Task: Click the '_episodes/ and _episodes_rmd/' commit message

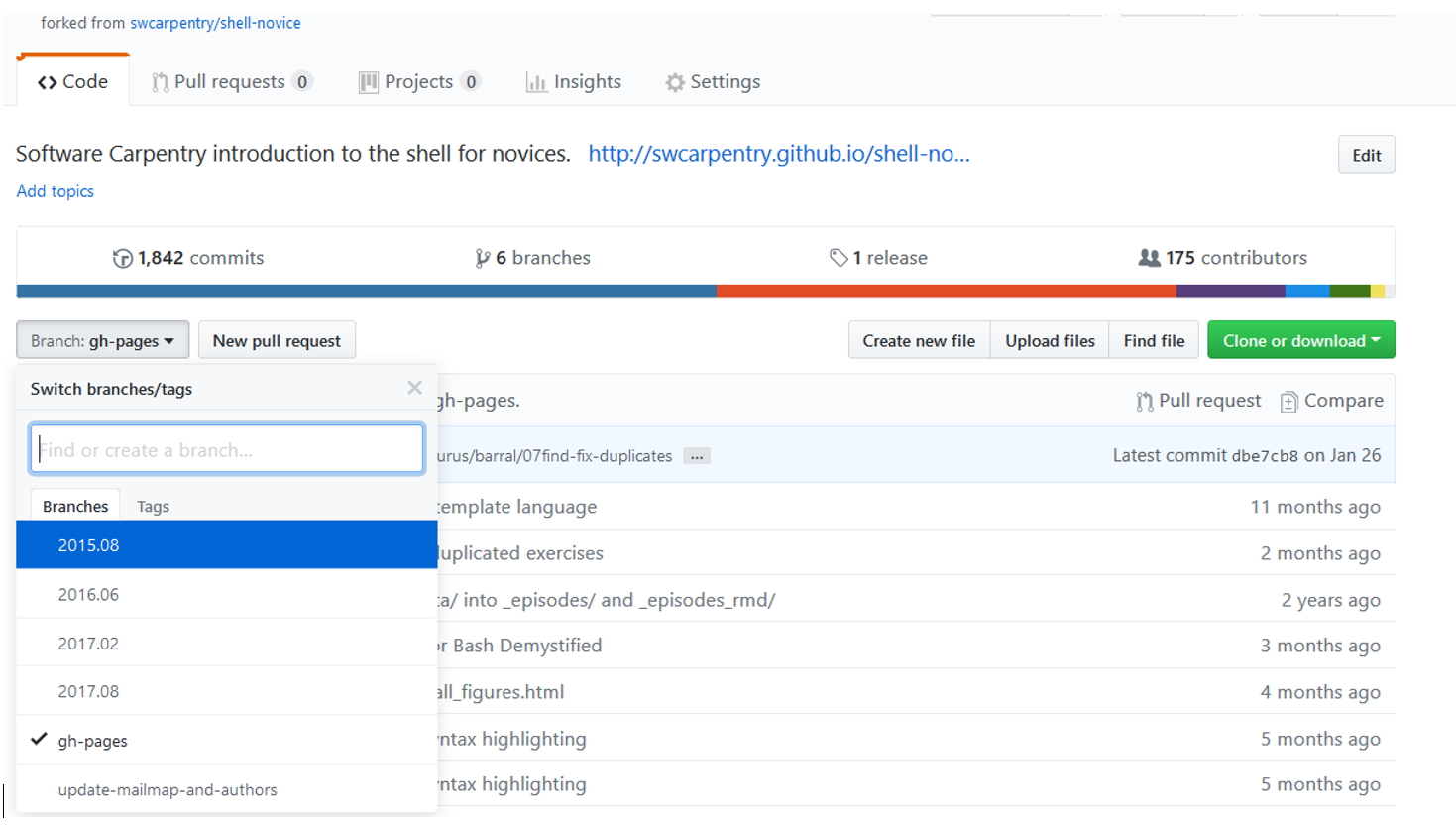Action: coord(607,600)
